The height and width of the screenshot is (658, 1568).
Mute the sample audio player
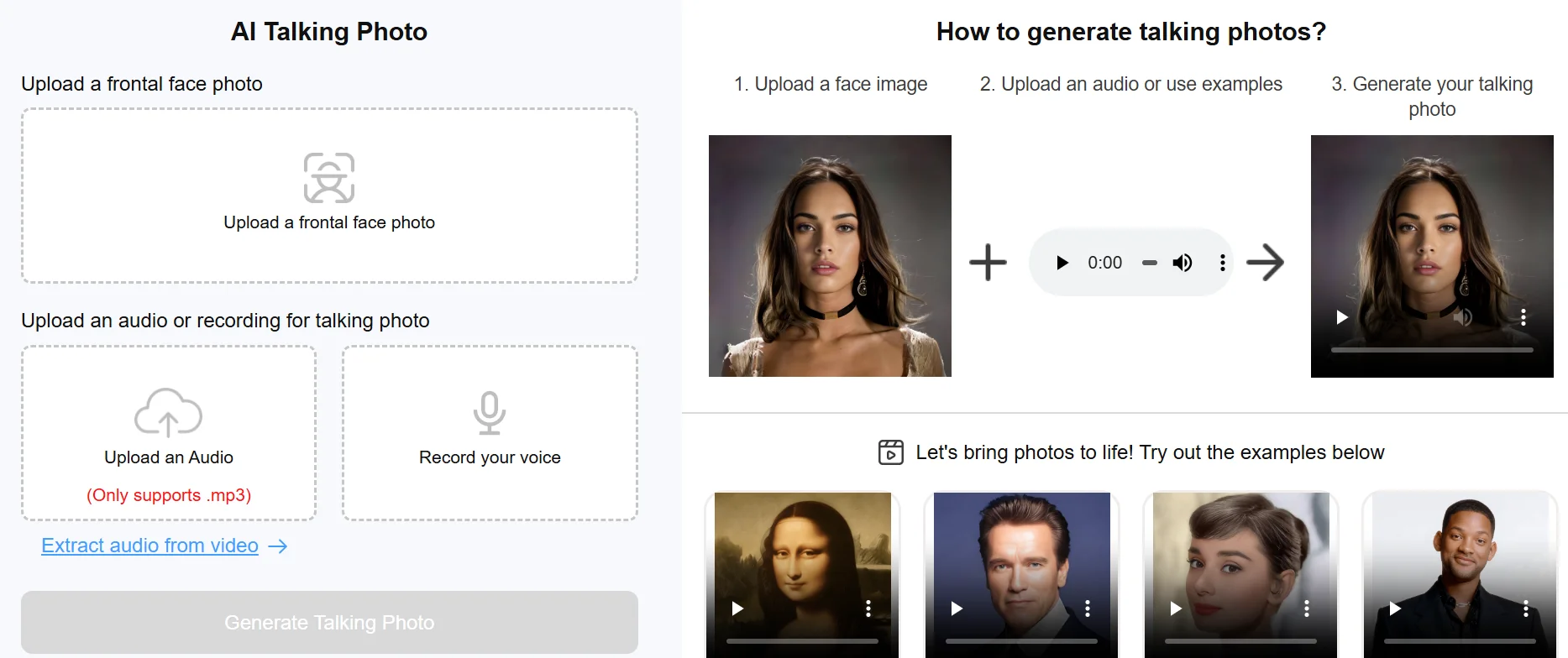(x=1183, y=263)
